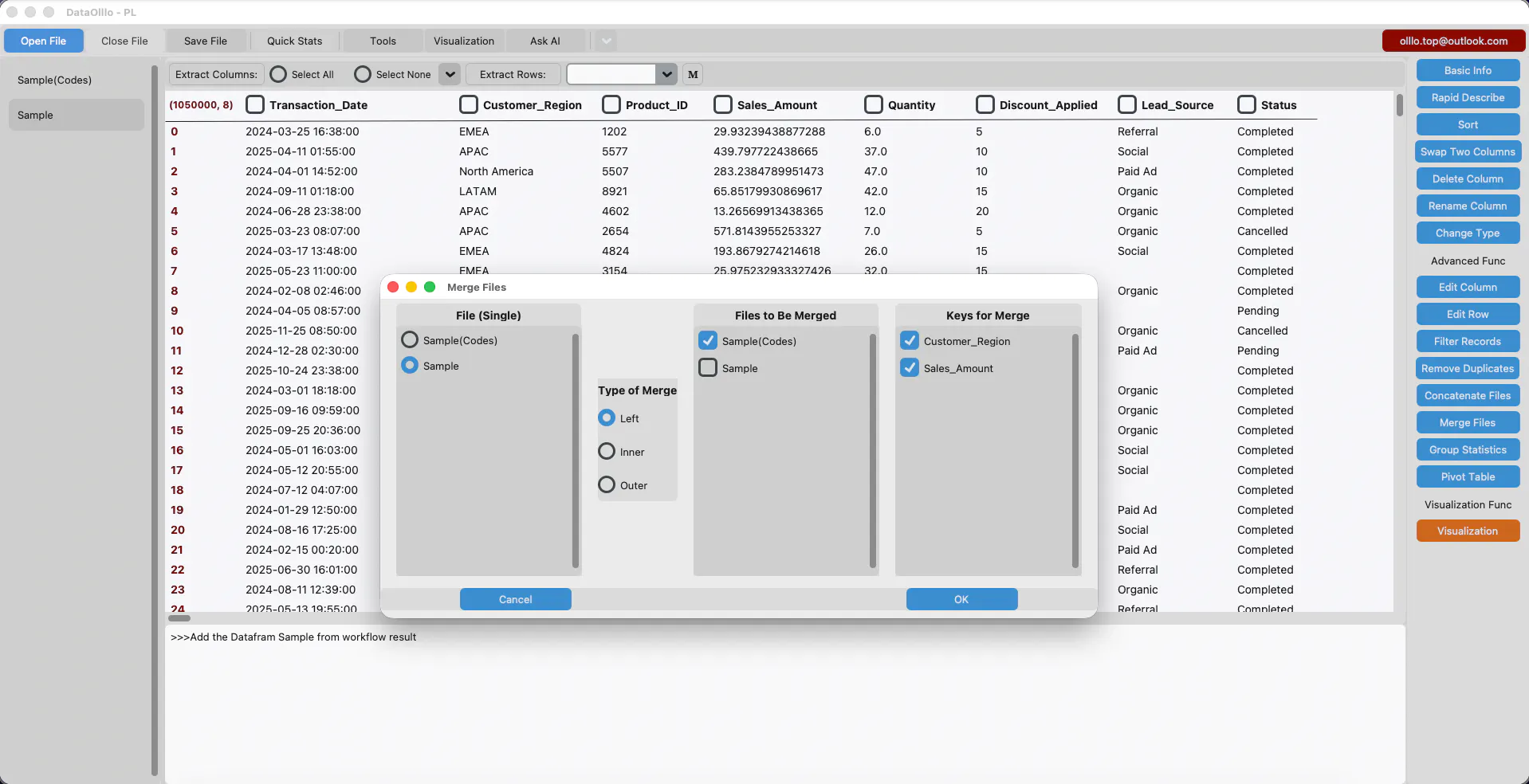The image size is (1529, 784).
Task: Toggle the Quantity column checkbox
Action: click(x=874, y=104)
